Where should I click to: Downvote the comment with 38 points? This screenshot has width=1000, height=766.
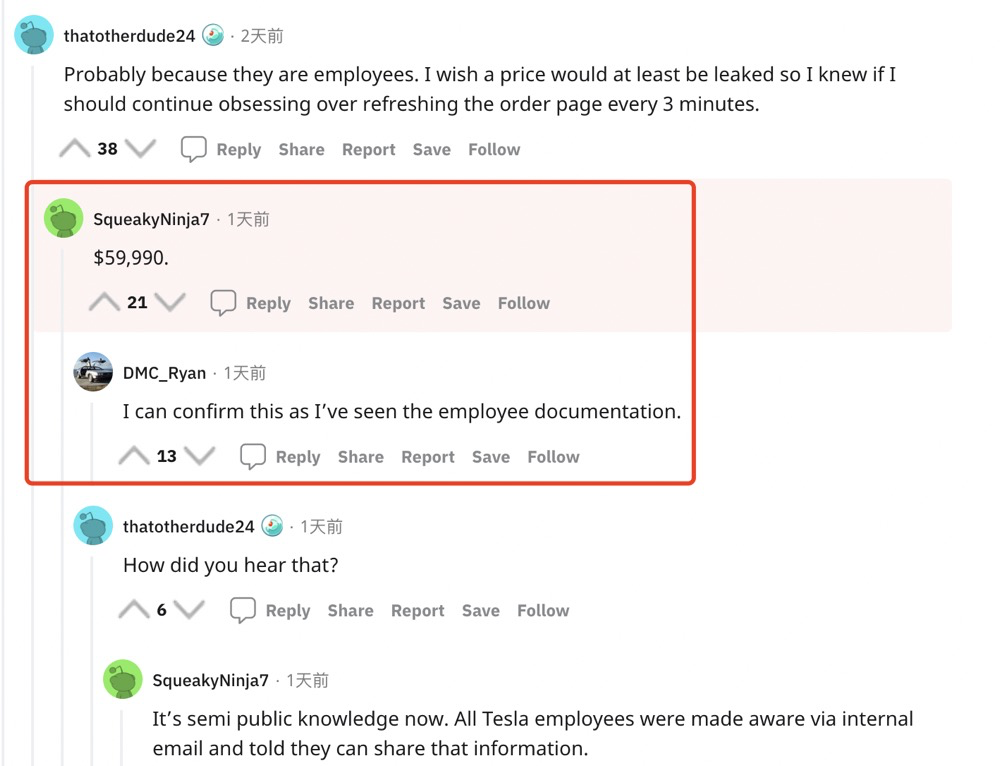[141, 149]
